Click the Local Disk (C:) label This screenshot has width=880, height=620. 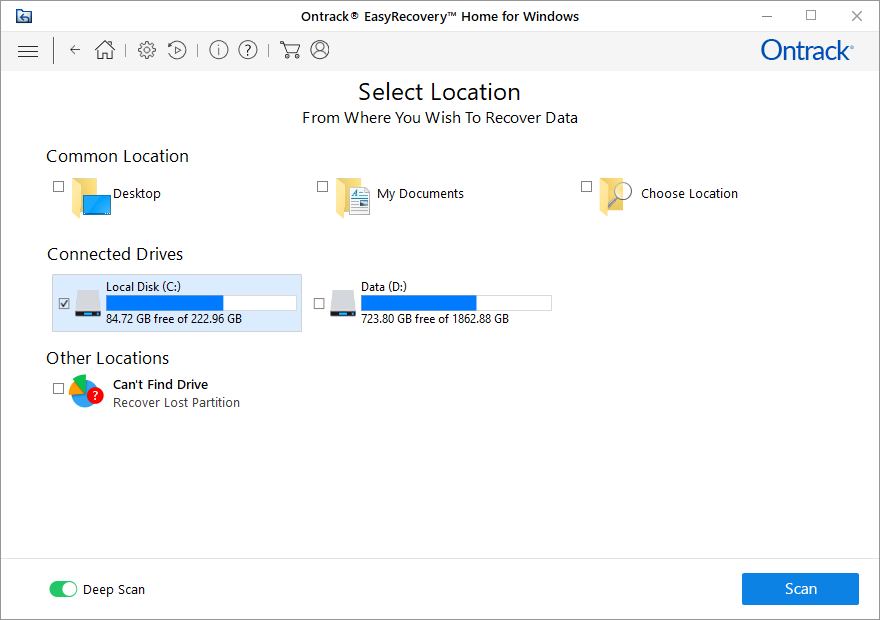(144, 287)
